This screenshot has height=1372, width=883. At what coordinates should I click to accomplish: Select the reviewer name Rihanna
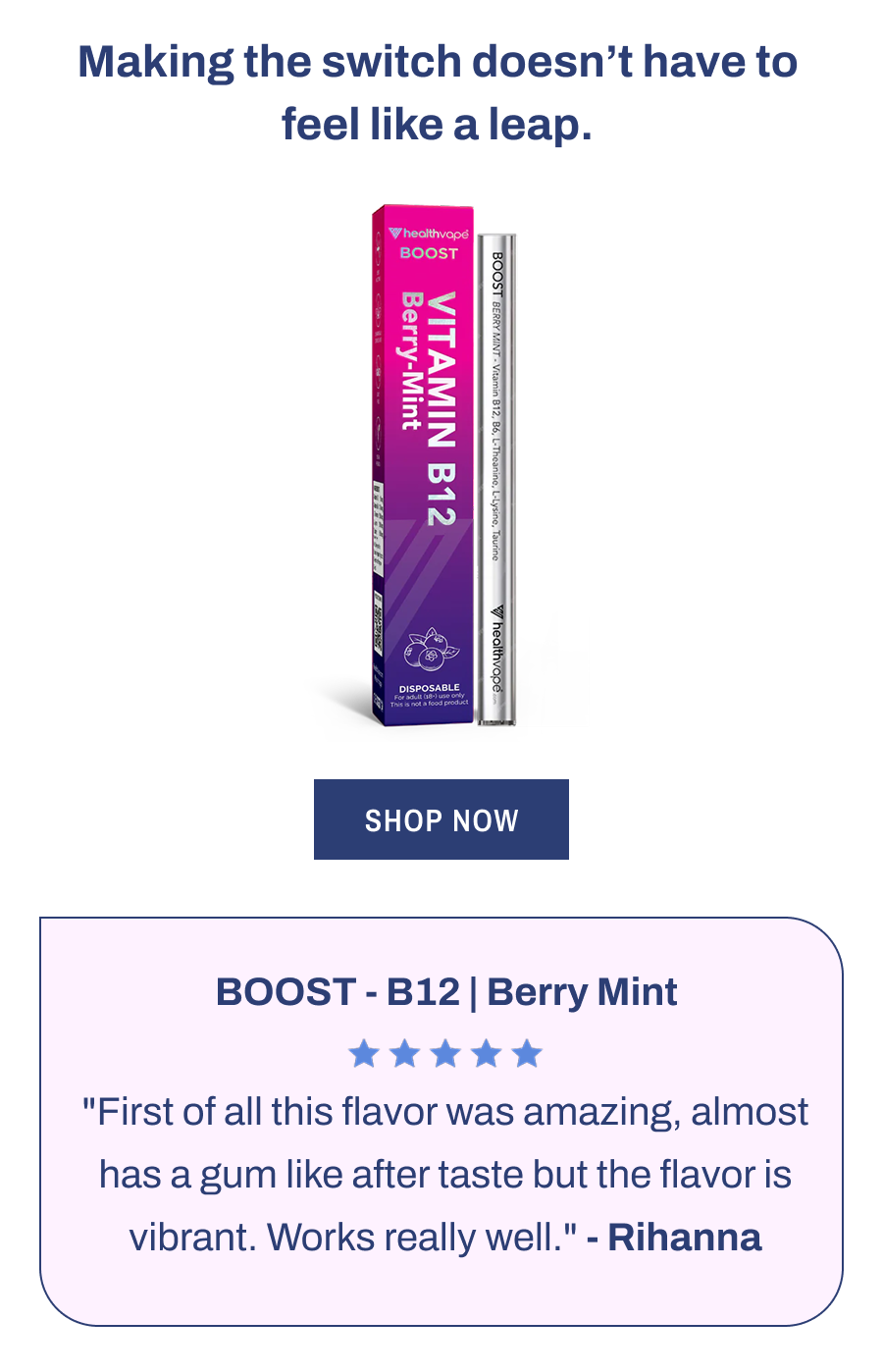pos(686,1238)
